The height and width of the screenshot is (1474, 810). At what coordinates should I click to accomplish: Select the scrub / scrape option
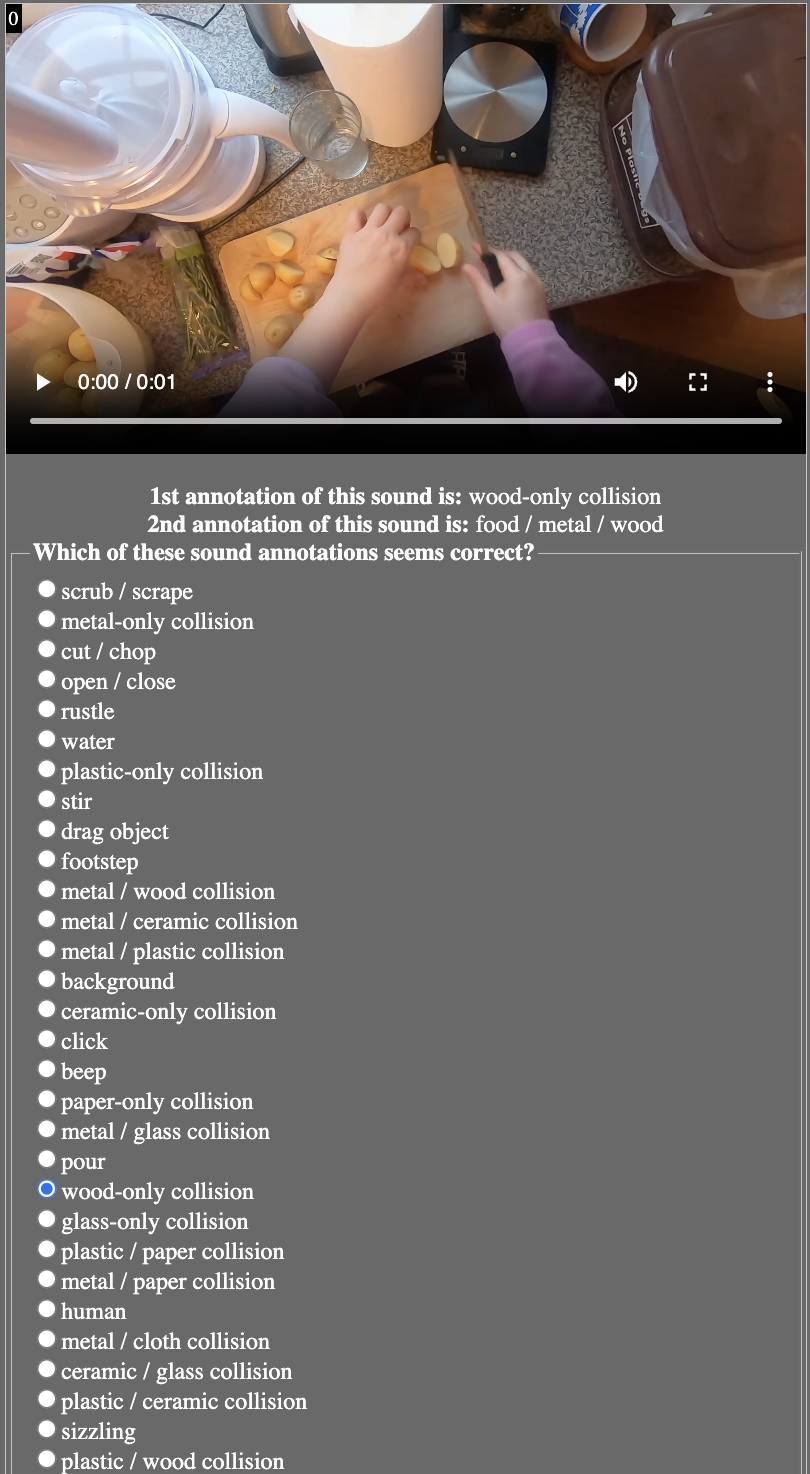click(x=47, y=589)
